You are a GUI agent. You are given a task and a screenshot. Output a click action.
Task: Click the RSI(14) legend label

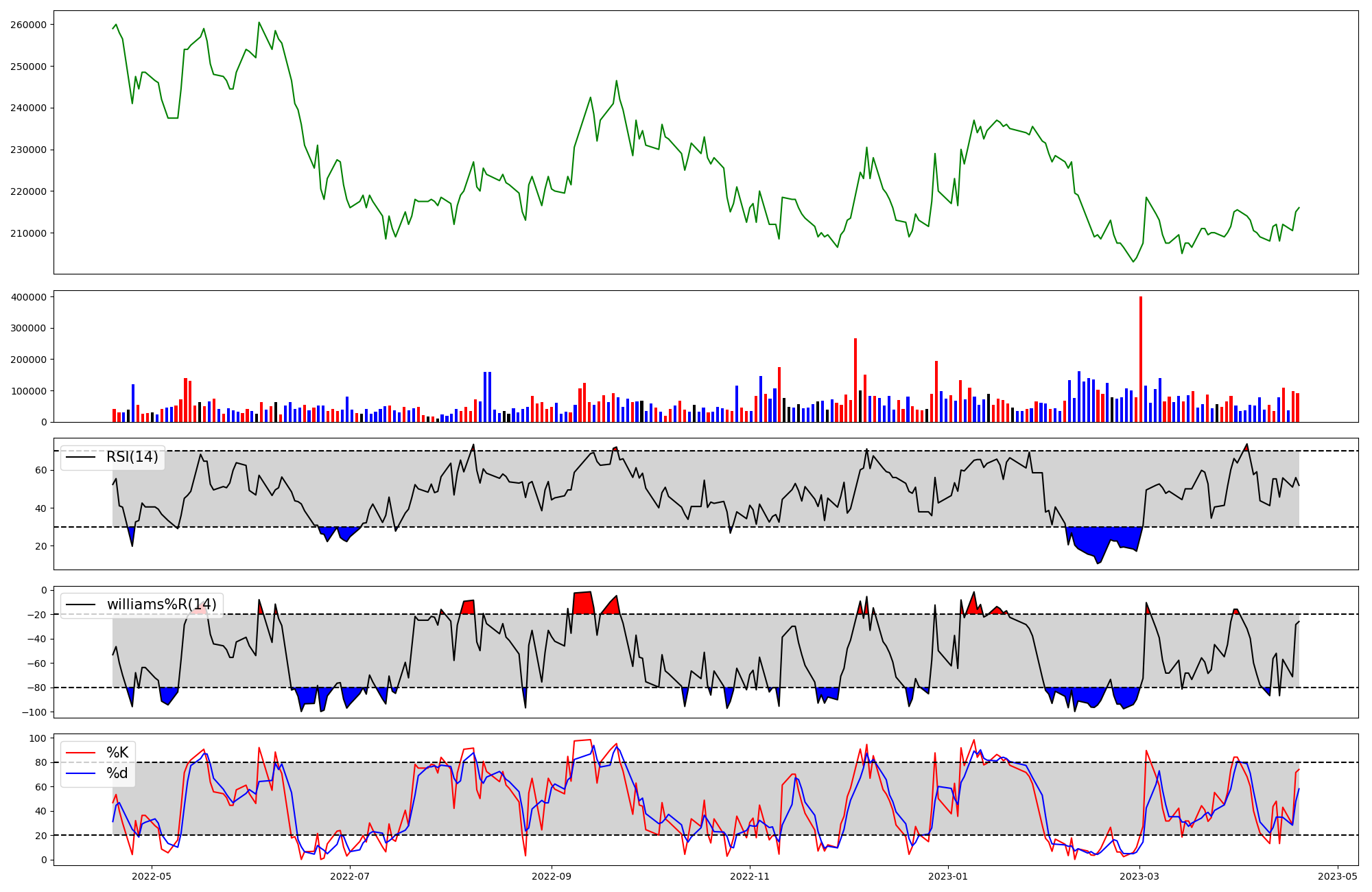tap(132, 457)
